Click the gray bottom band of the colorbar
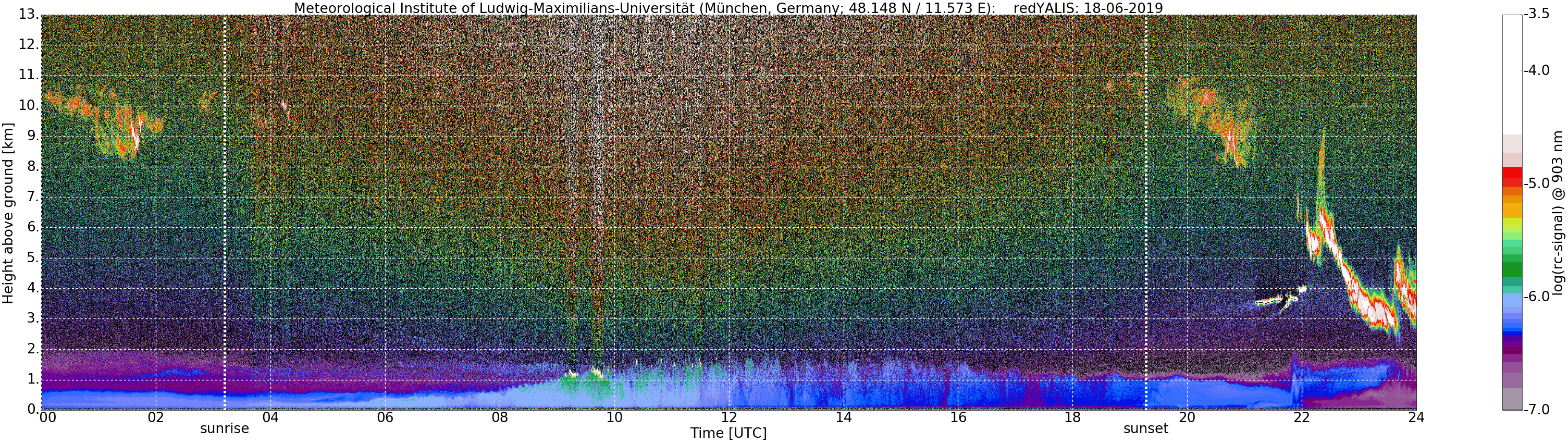 point(1512,399)
